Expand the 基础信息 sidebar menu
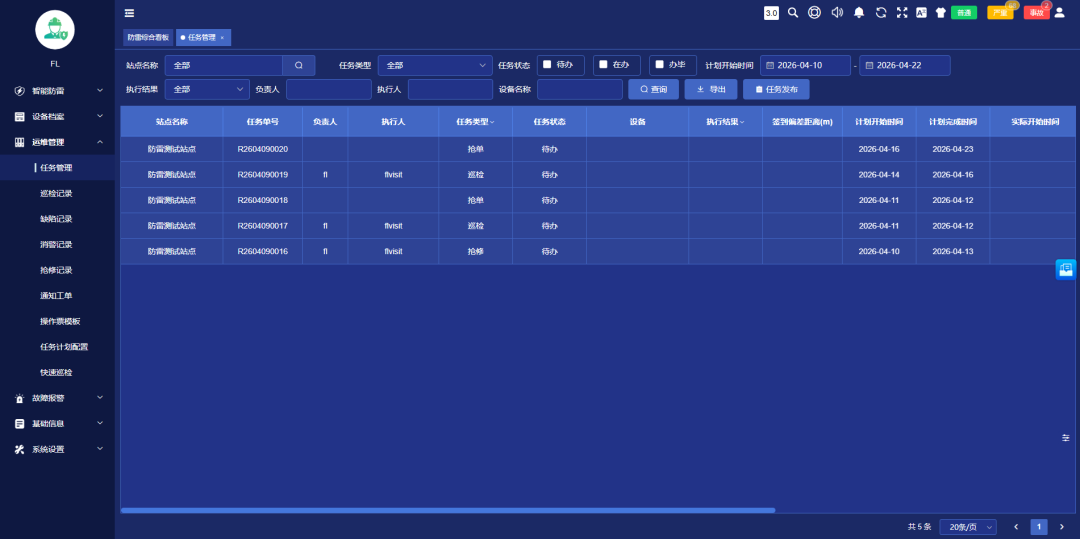Image resolution: width=1080 pixels, height=539 pixels. click(57, 423)
